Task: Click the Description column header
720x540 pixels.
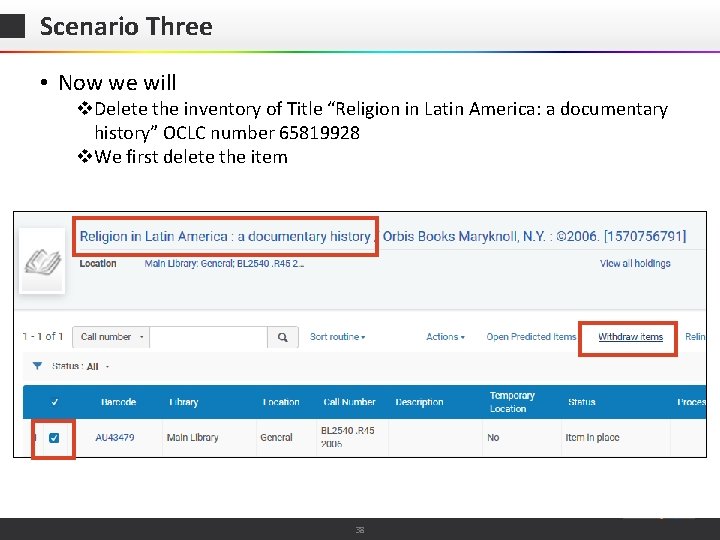Action: tap(419, 402)
